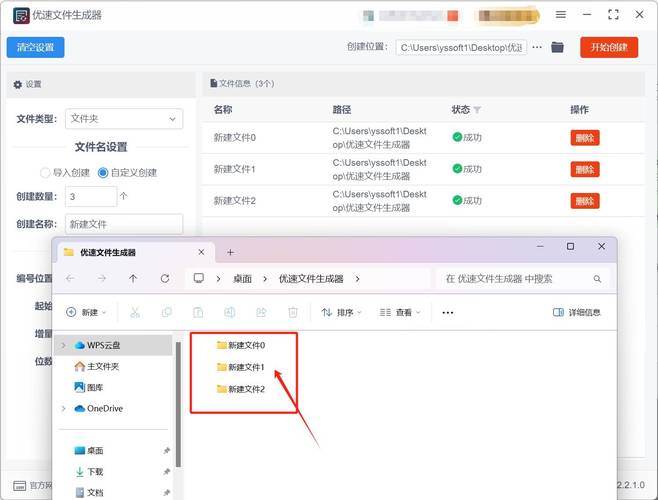Click the 创建名称 input field
This screenshot has height=500, width=658.
click(123, 224)
